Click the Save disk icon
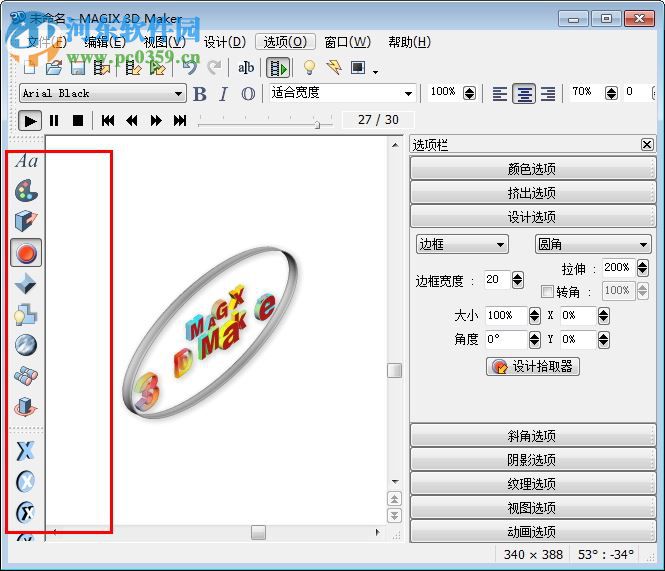The width and height of the screenshot is (665, 571). [x=78, y=67]
